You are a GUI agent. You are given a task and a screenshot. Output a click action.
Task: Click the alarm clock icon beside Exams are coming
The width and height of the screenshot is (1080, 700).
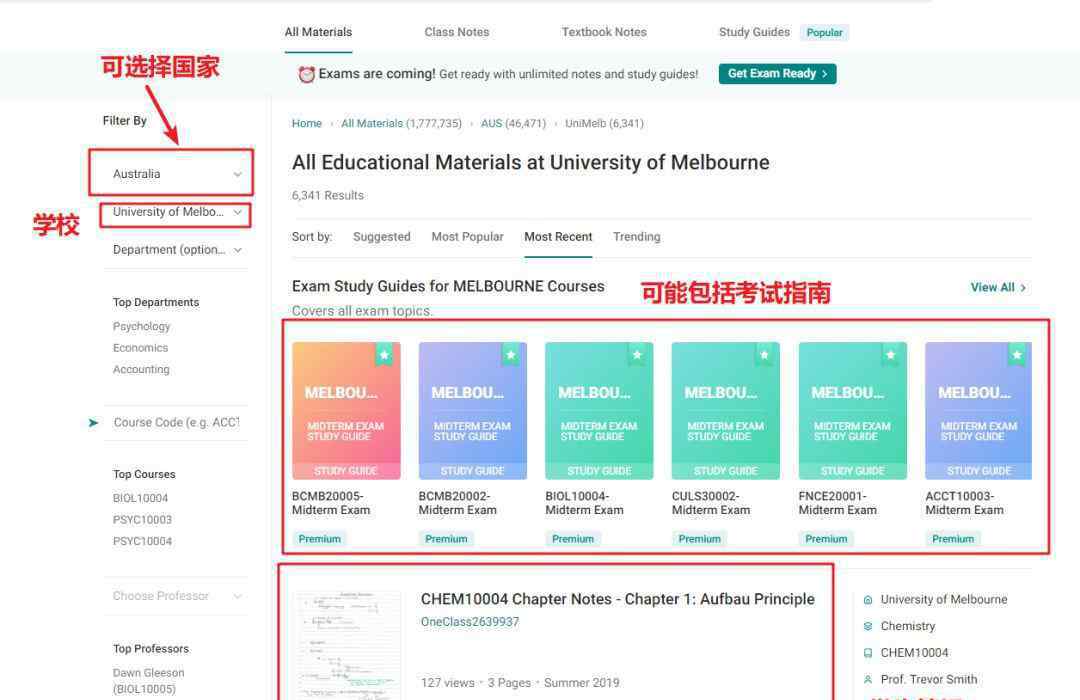coord(307,74)
